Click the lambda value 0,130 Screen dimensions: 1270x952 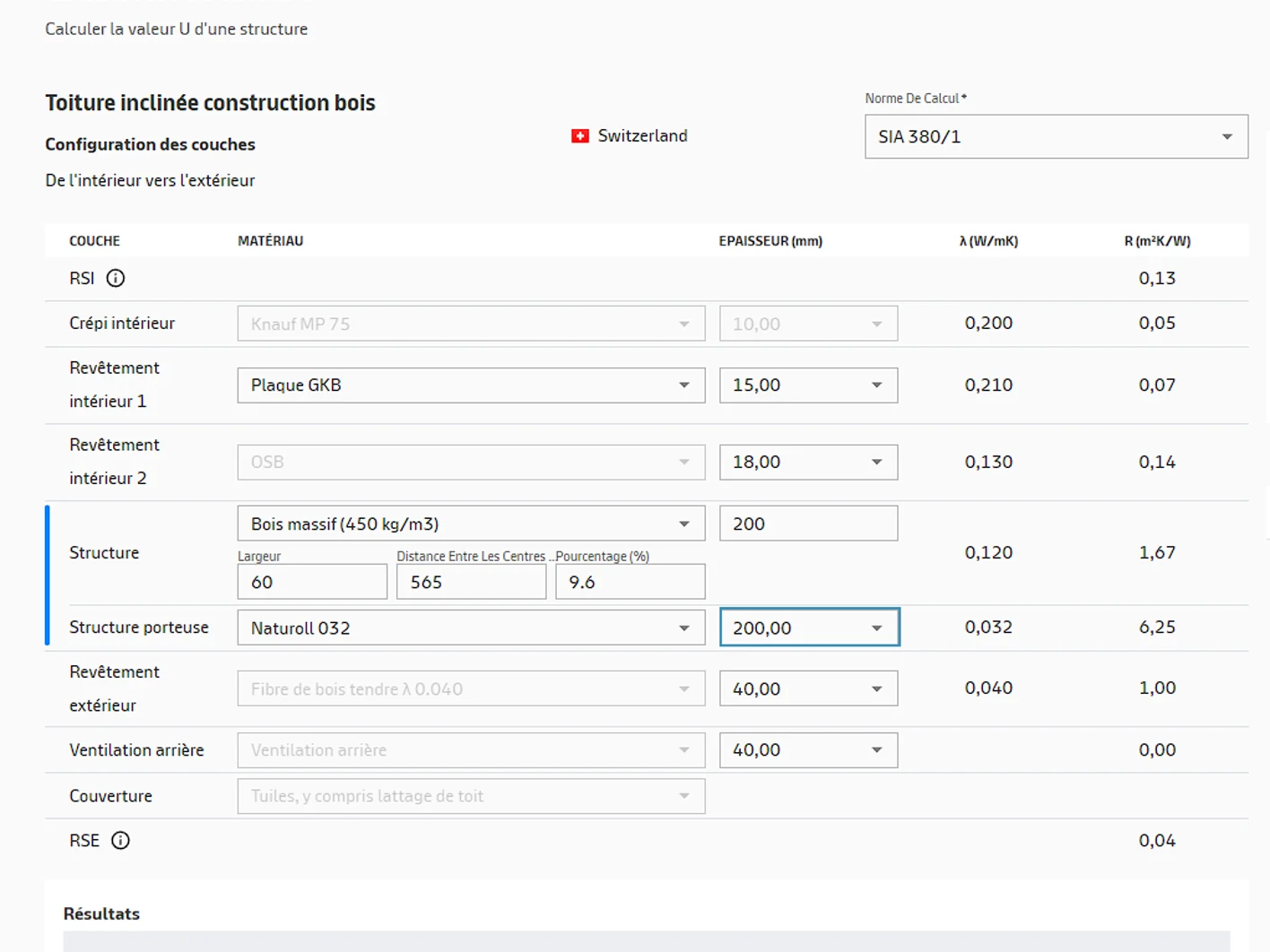pyautogui.click(x=988, y=462)
